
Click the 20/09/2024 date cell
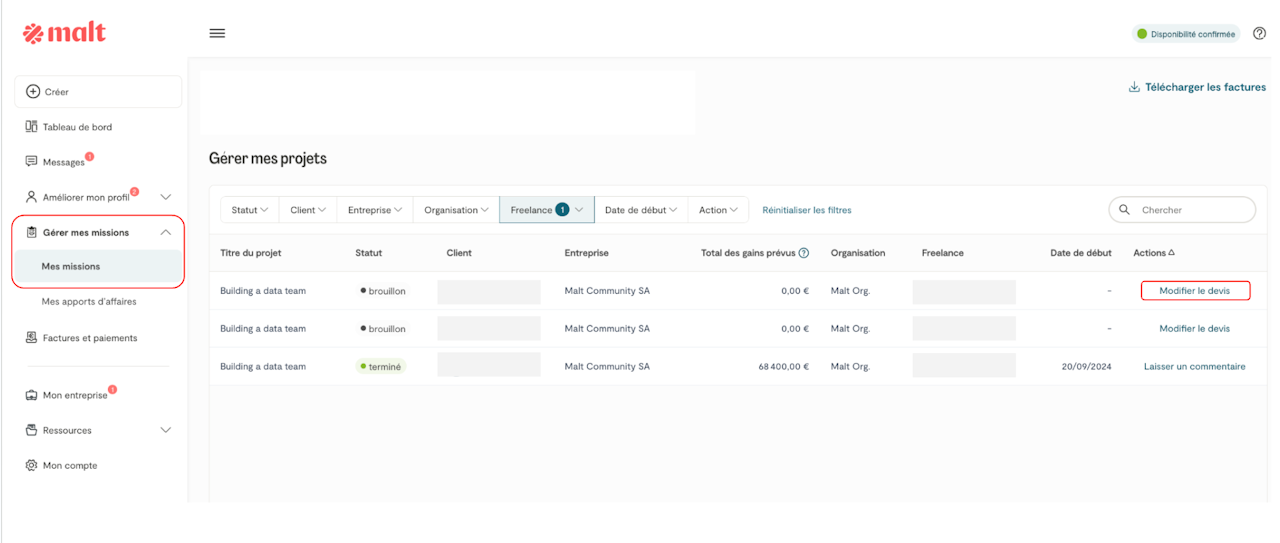tap(1086, 366)
